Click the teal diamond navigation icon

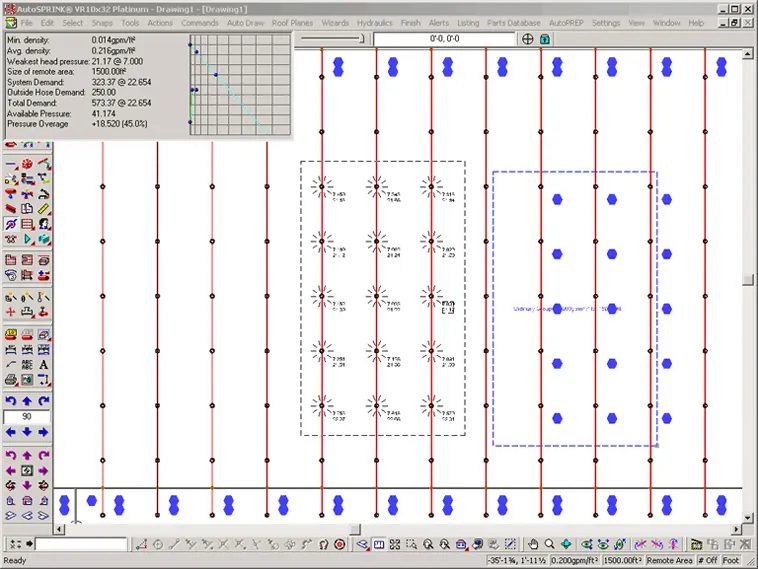click(x=566, y=544)
